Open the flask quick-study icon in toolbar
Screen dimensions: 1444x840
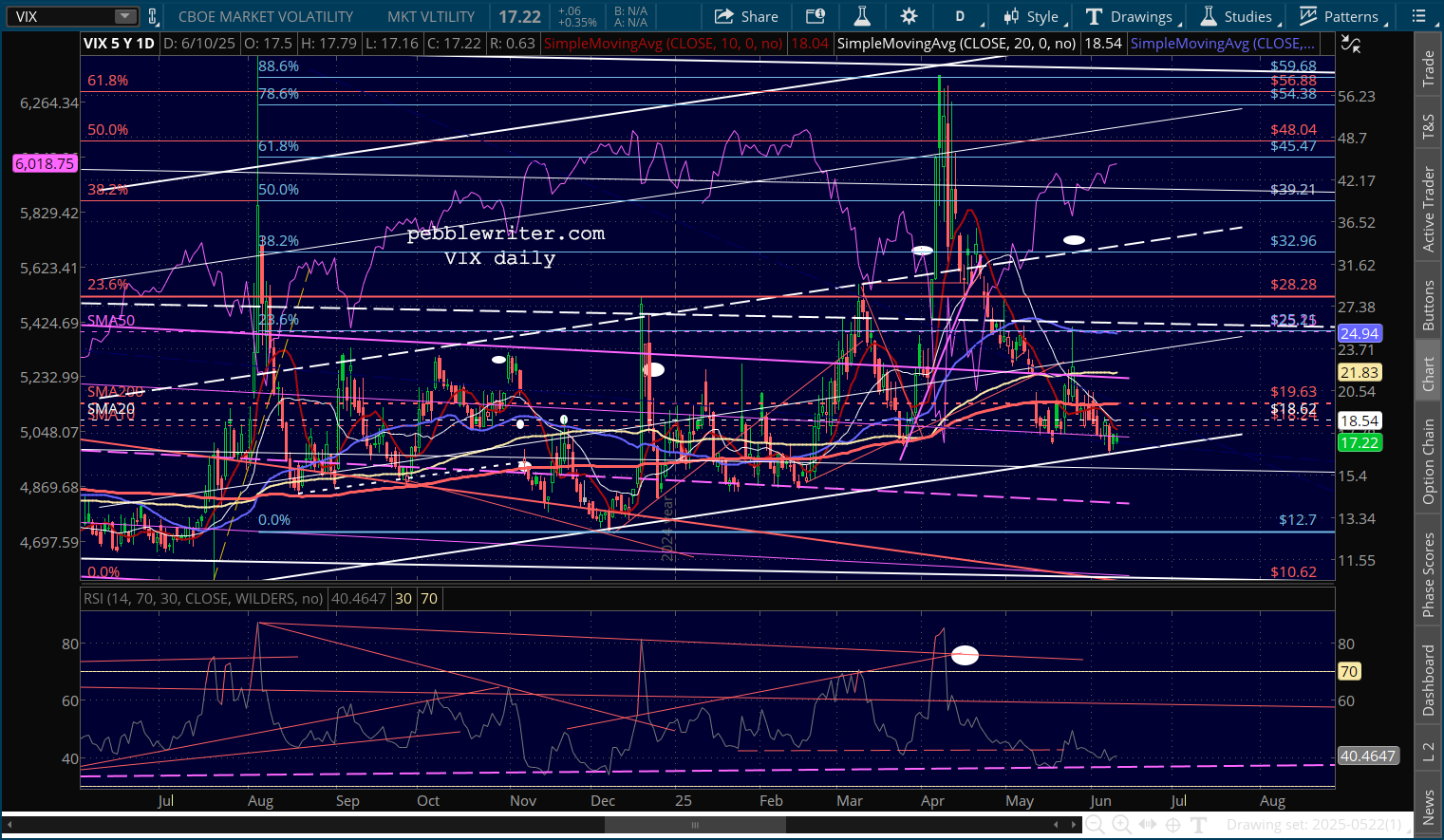pos(862,16)
